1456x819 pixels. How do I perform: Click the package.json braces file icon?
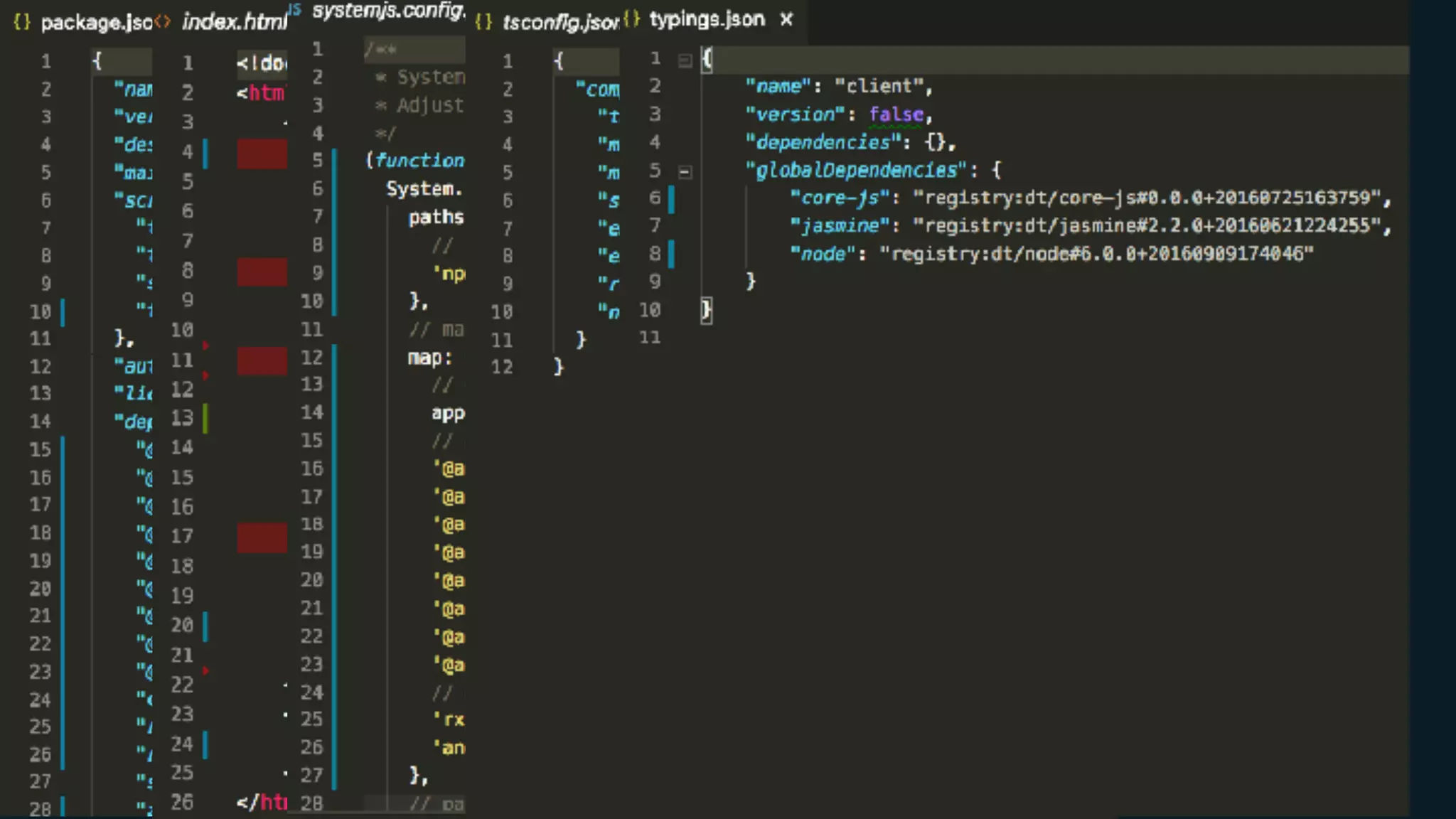point(22,22)
